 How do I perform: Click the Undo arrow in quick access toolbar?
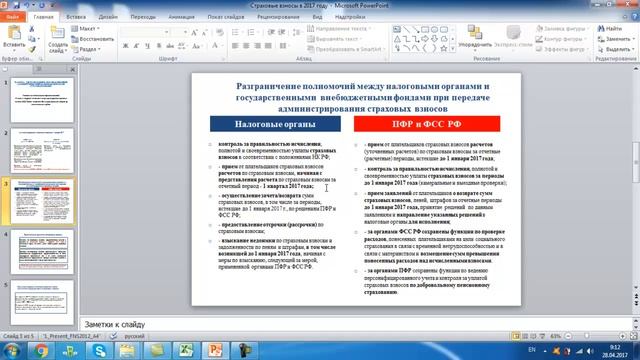pos(27,5)
